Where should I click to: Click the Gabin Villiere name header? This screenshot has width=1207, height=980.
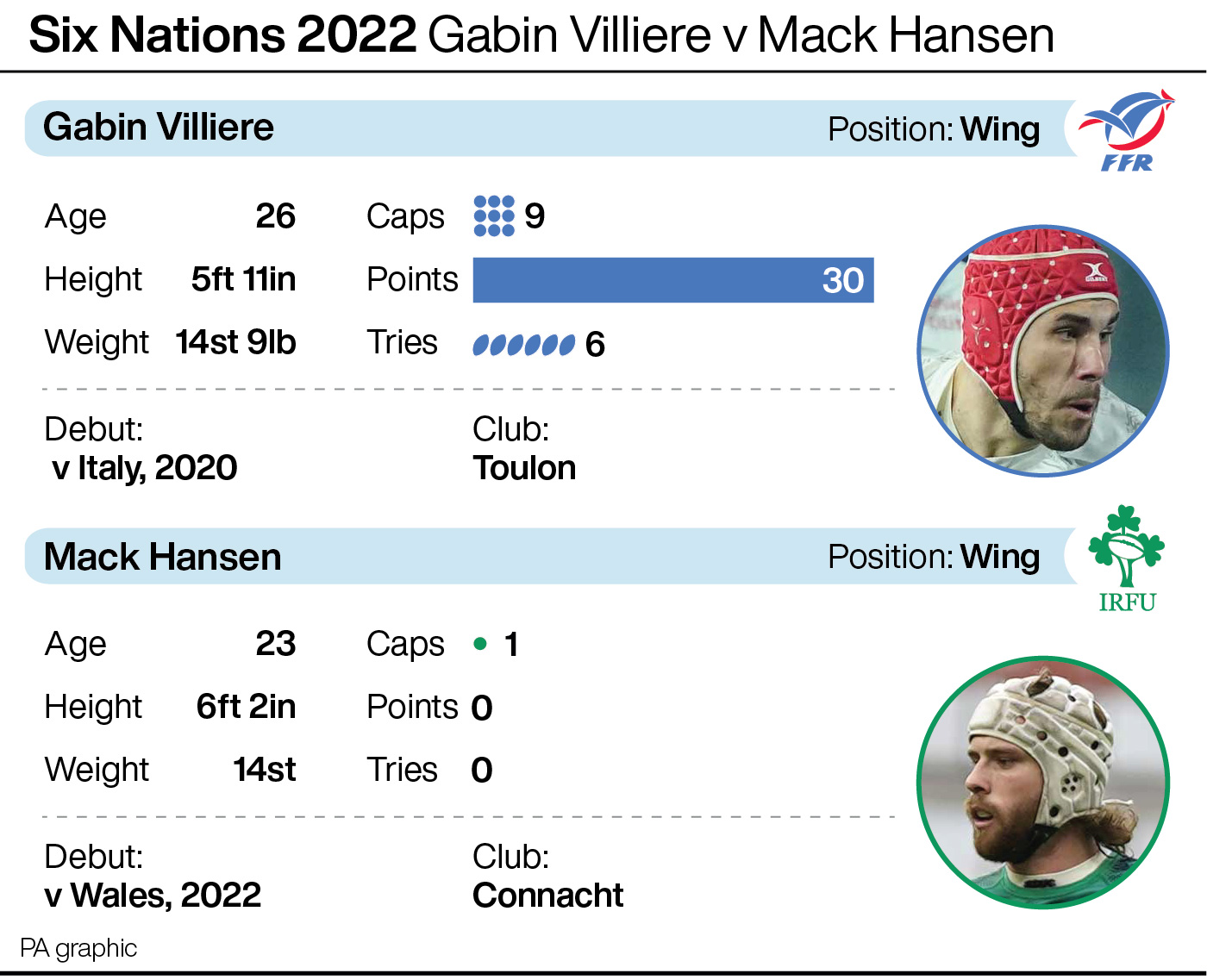click(159, 128)
